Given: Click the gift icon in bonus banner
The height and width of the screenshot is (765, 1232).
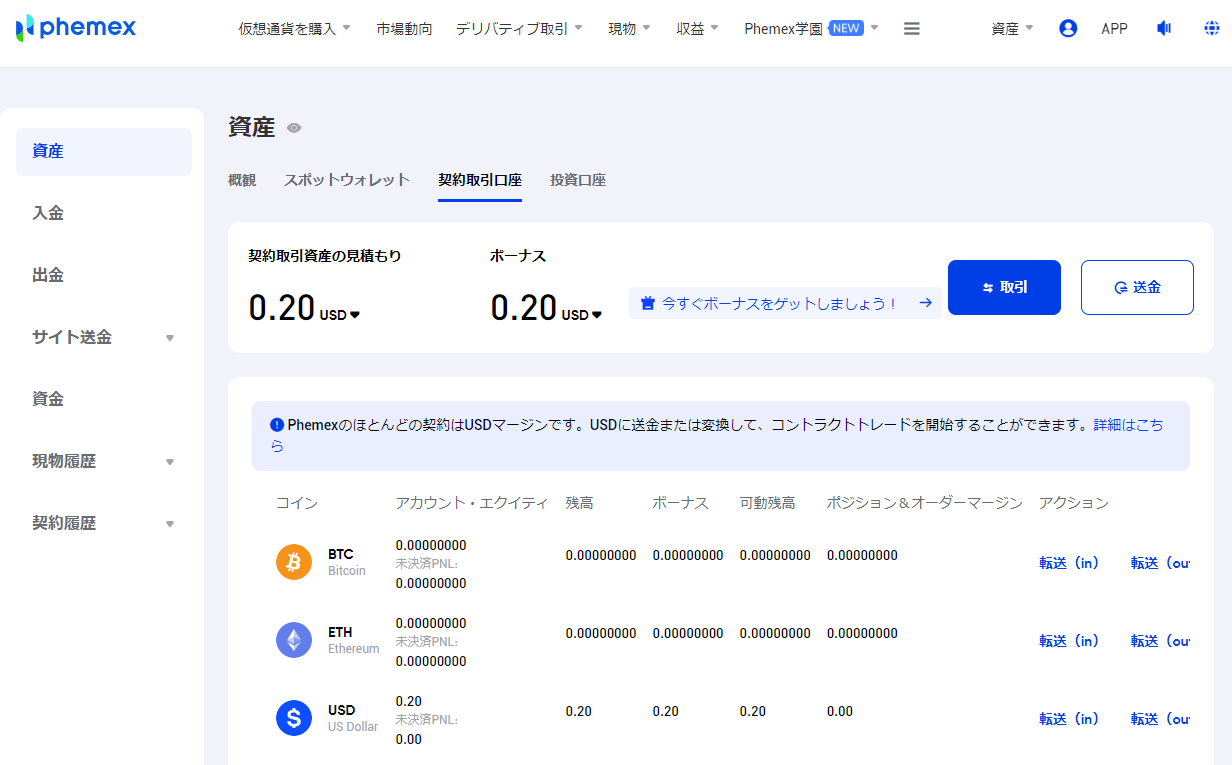Looking at the screenshot, I should (647, 303).
